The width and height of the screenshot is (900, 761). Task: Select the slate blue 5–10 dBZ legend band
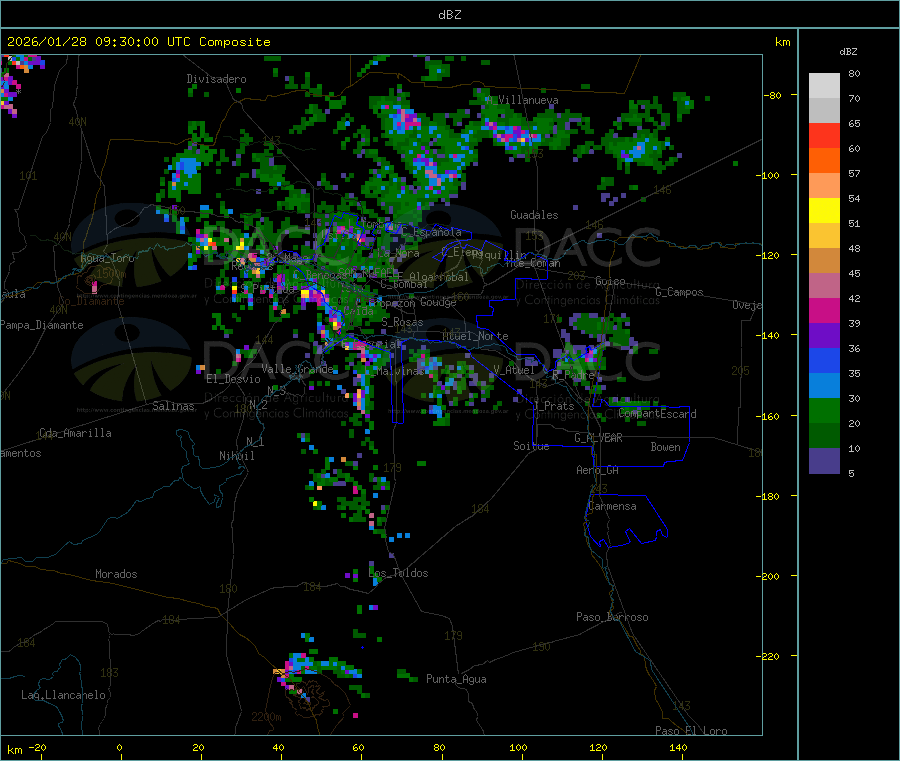(824, 461)
